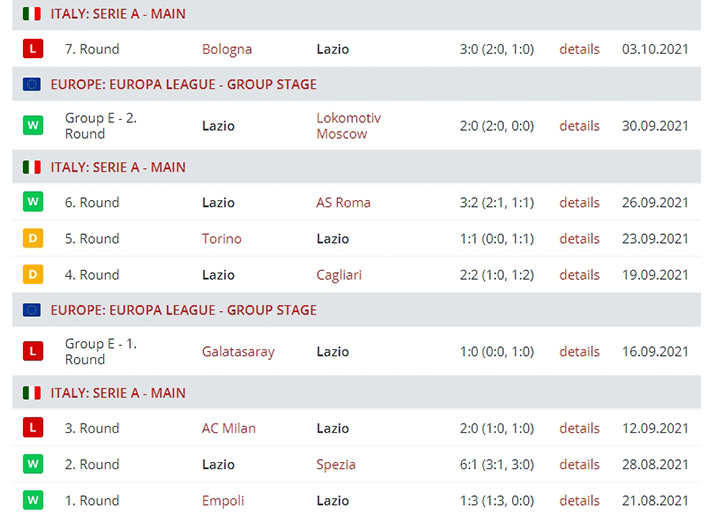Viewport: 708px width, 515px height.
Task: Click the Europe flag icon above Lokomotiv match
Action: [32, 84]
